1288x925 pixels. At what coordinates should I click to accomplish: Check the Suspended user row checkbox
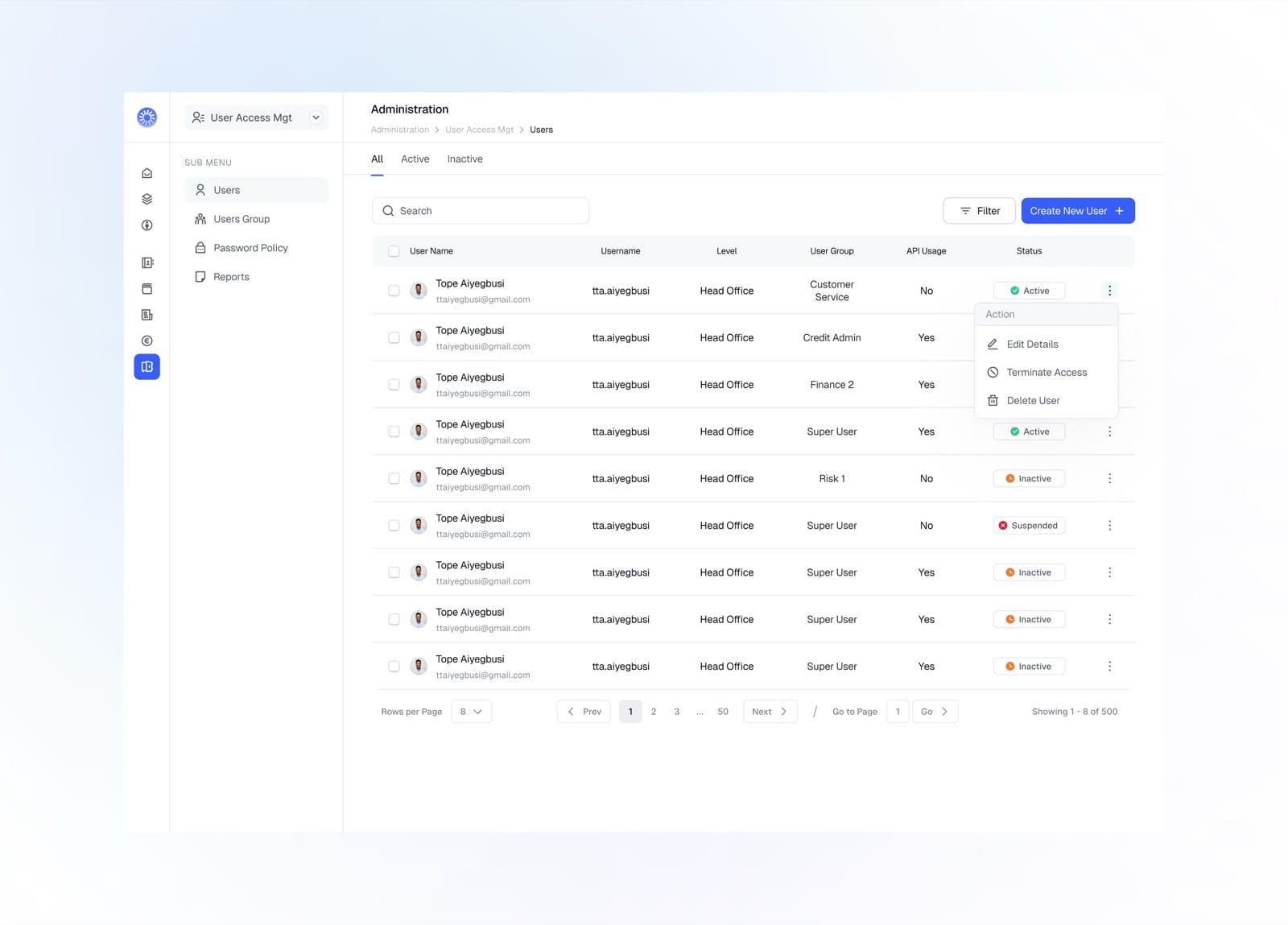tap(394, 526)
